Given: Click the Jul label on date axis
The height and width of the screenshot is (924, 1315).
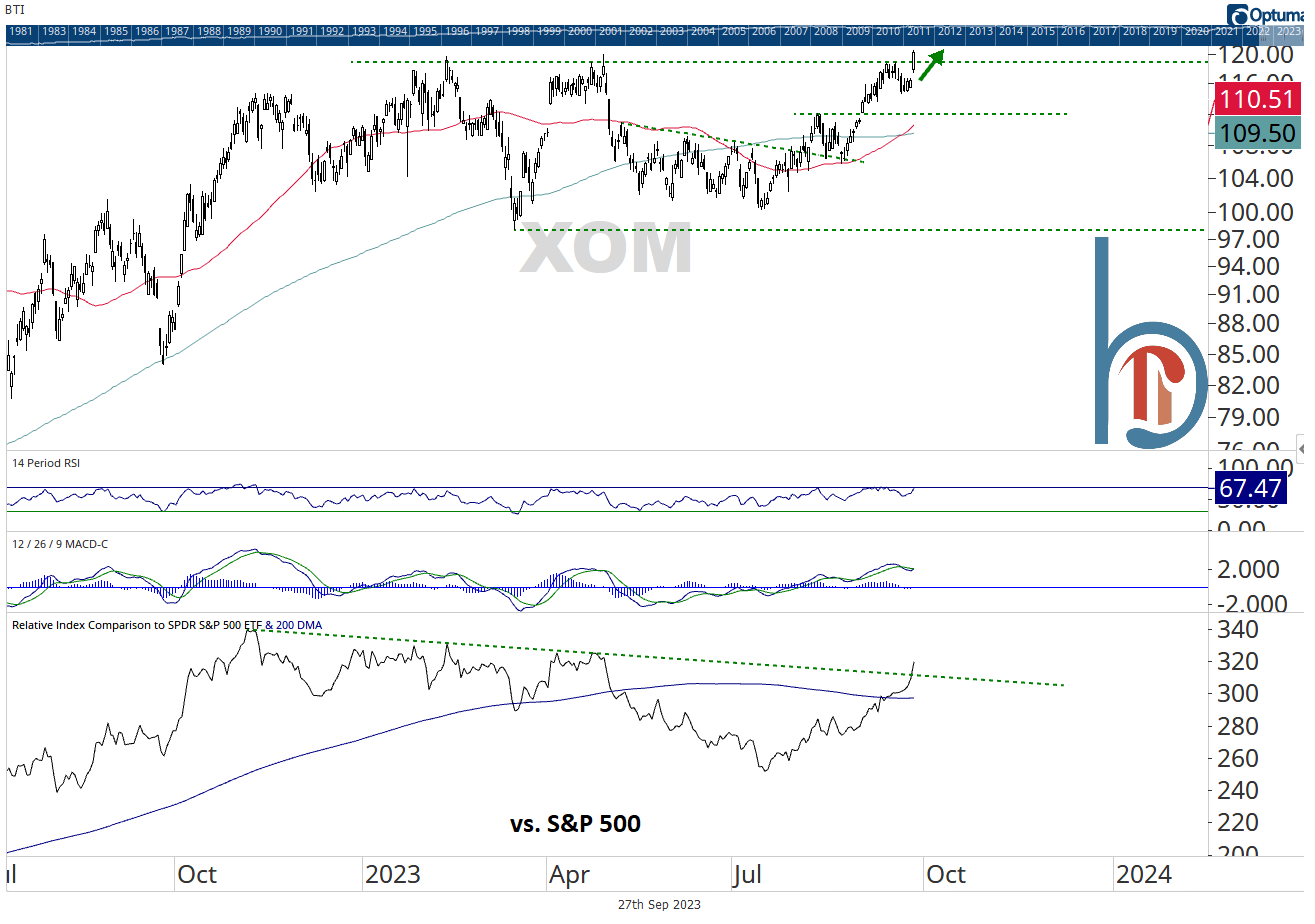Looking at the screenshot, I should (x=747, y=874).
